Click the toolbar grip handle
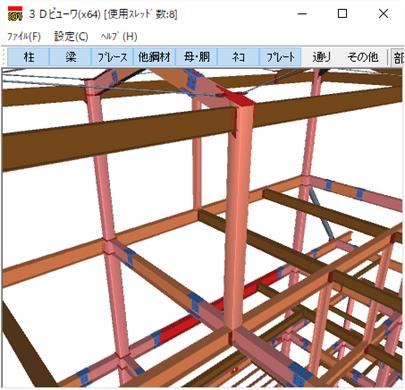The image size is (405, 390). 4,57
